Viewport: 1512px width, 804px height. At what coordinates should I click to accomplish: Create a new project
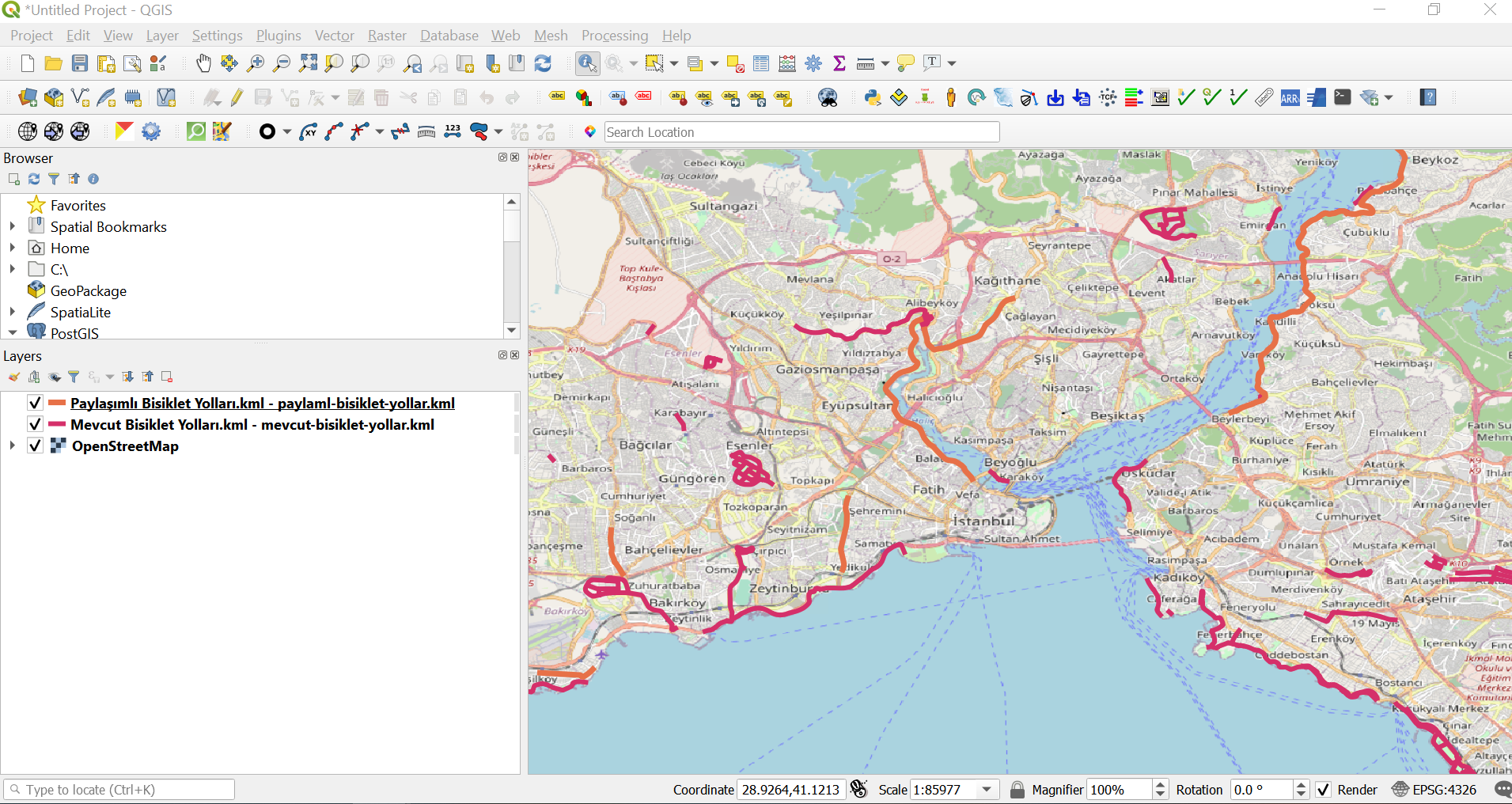(28, 63)
